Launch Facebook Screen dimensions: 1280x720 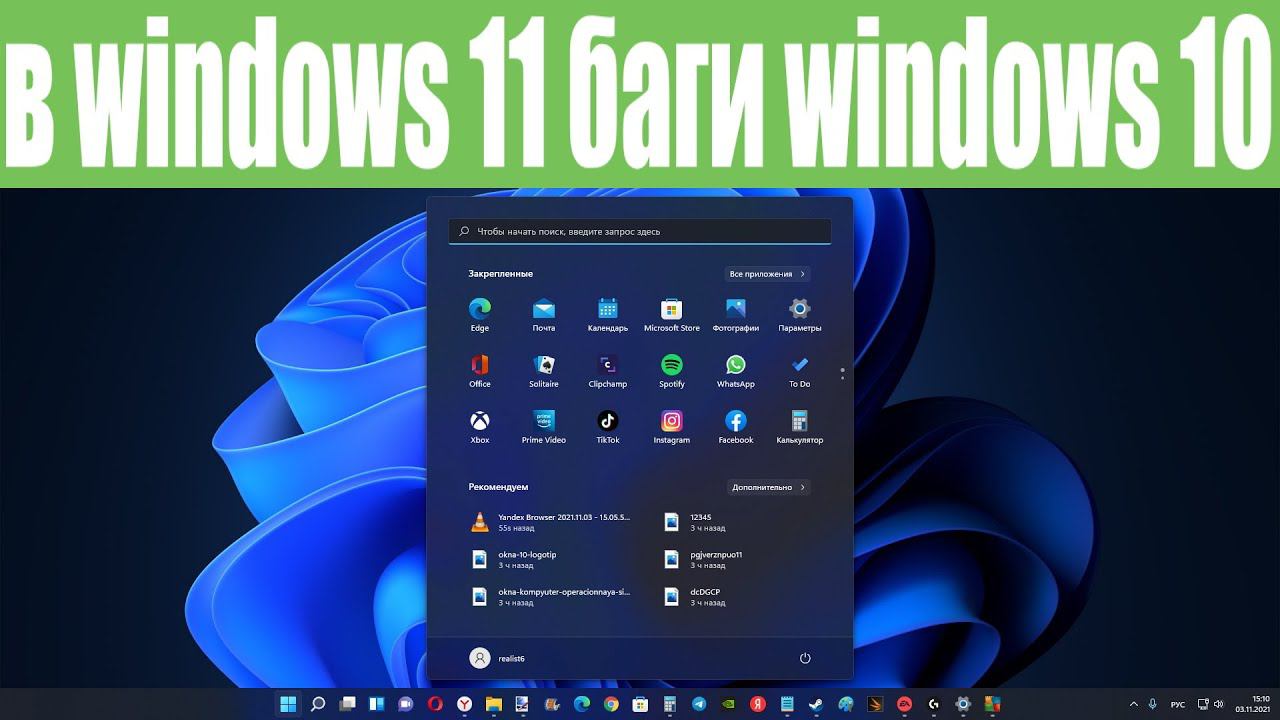click(736, 426)
